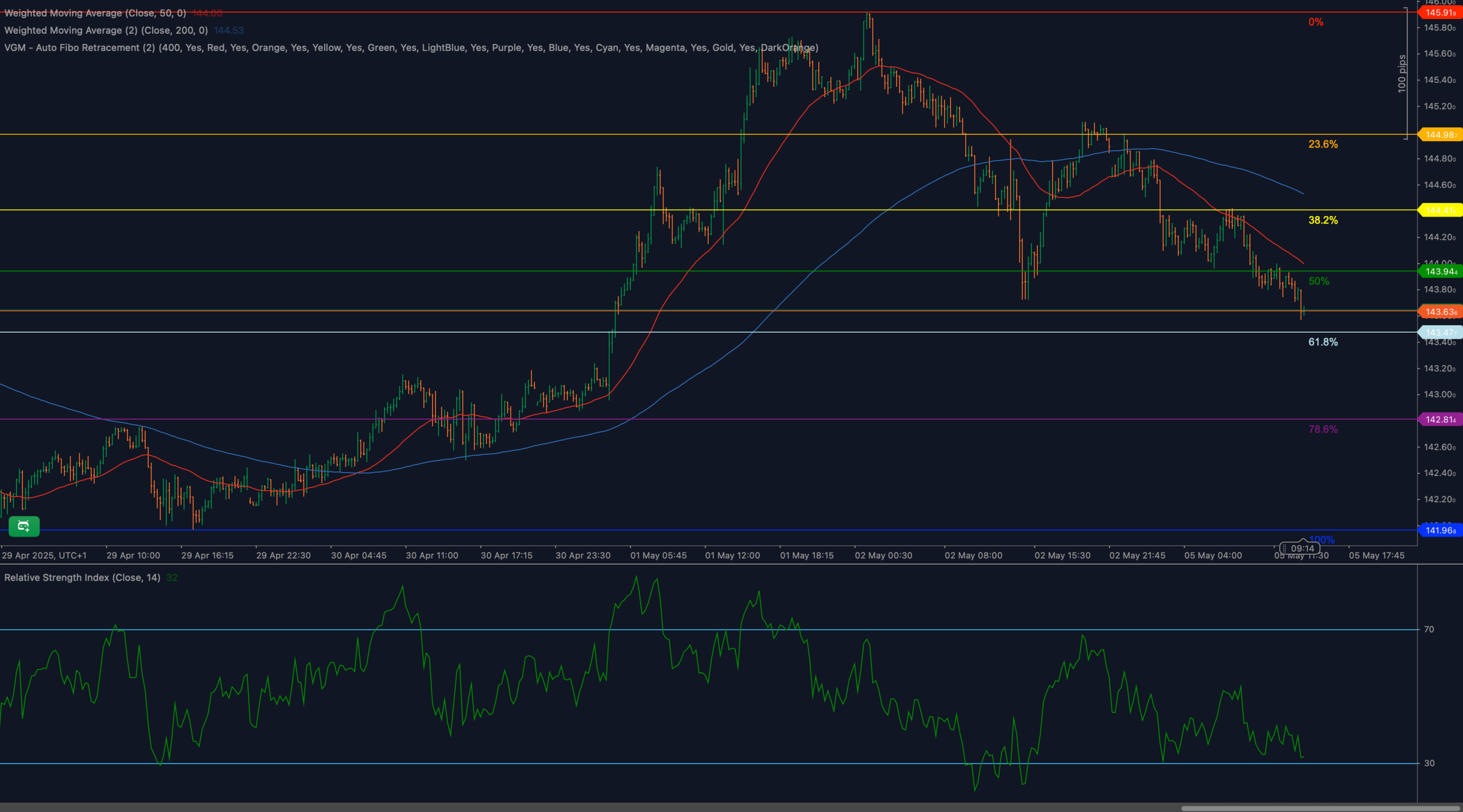
Task: Click the 38.2% Fibonacci level label
Action: coord(1323,220)
